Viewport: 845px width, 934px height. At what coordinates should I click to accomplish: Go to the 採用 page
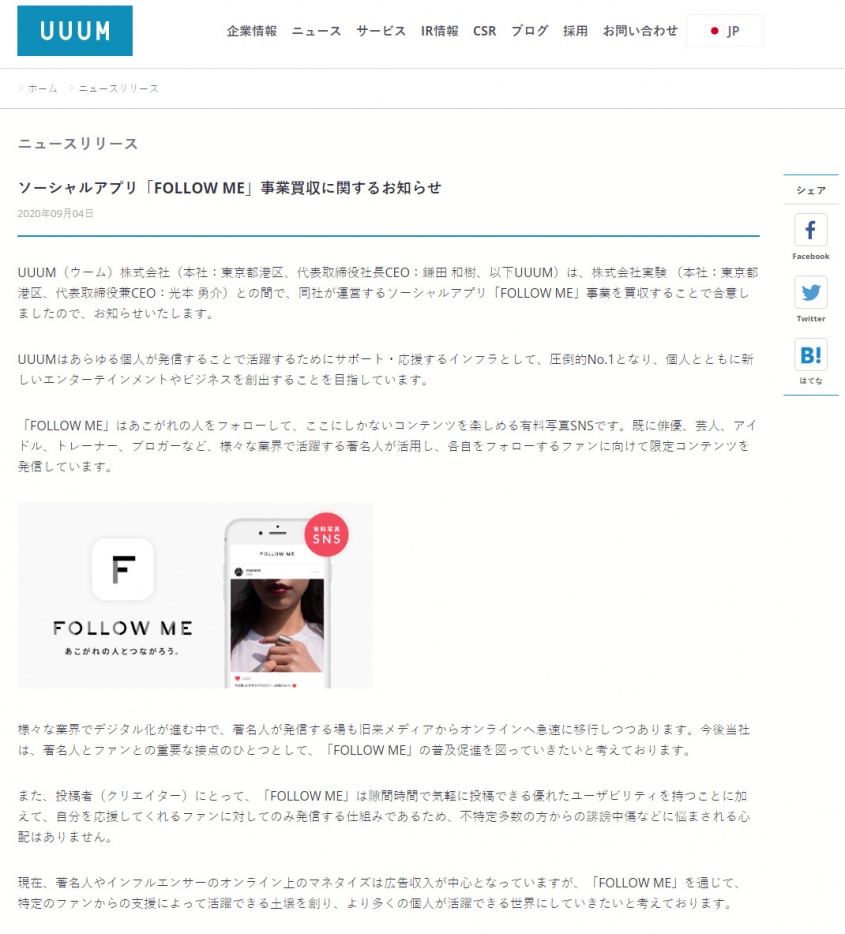(575, 31)
